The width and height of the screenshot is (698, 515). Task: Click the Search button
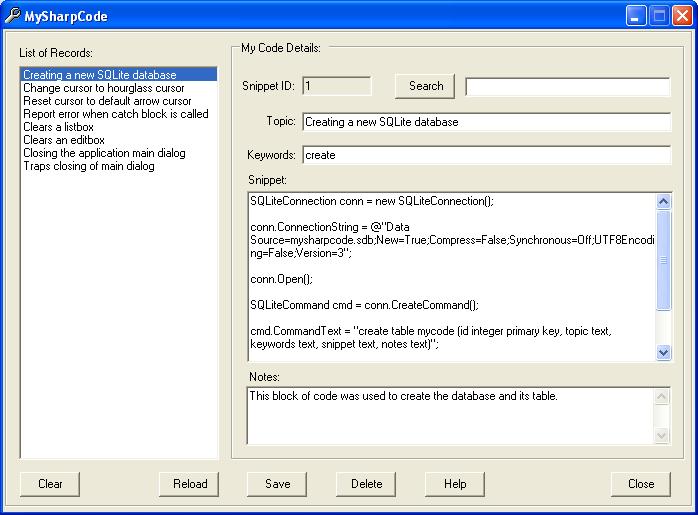point(425,86)
